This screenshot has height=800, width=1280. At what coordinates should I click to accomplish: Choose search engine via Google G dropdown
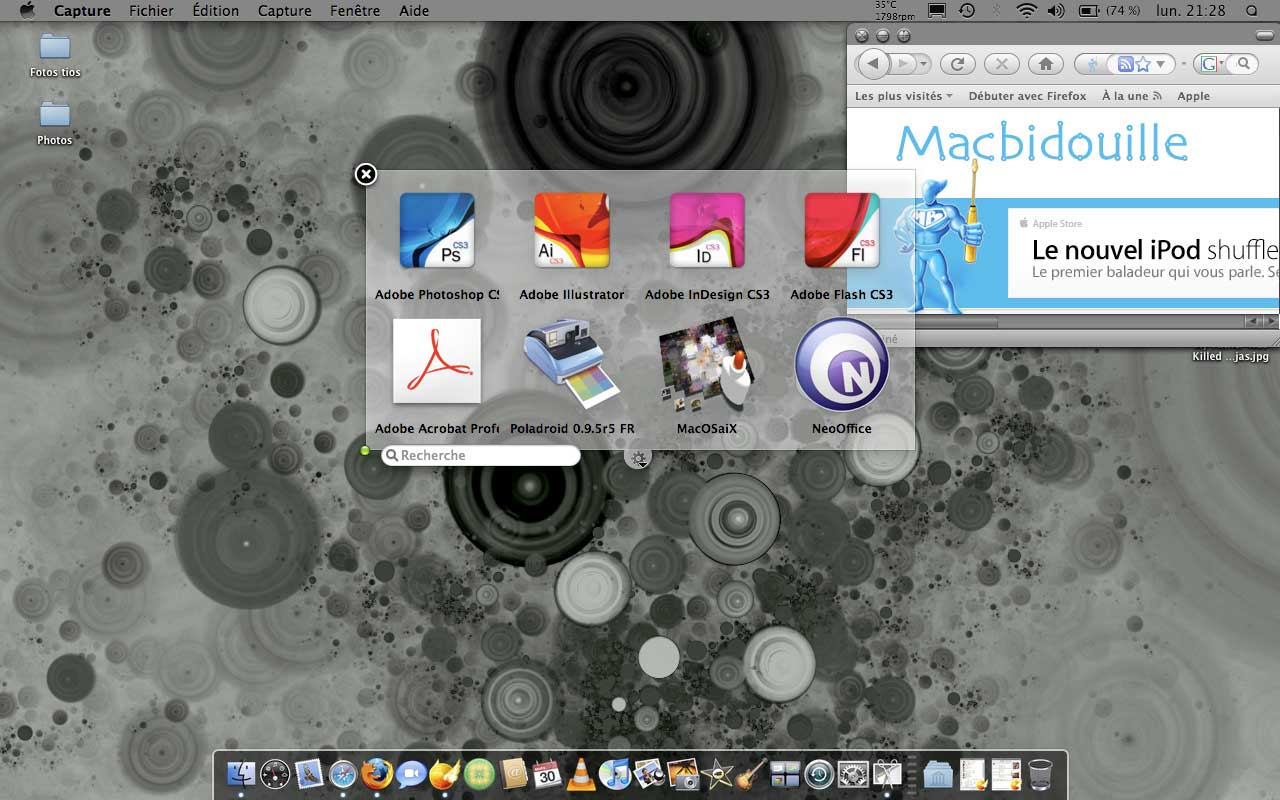tap(1212, 64)
